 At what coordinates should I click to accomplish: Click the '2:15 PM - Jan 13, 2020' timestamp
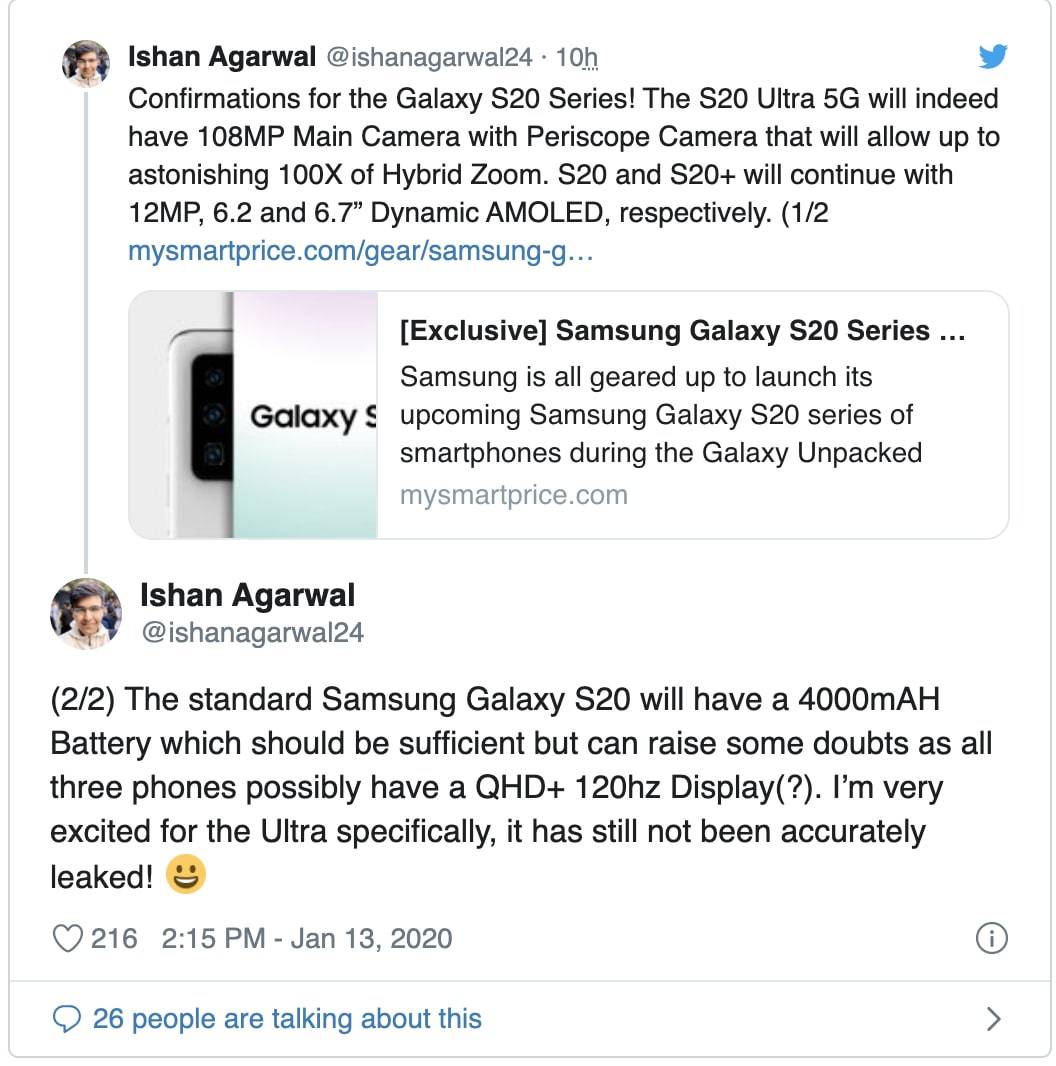tap(307, 939)
